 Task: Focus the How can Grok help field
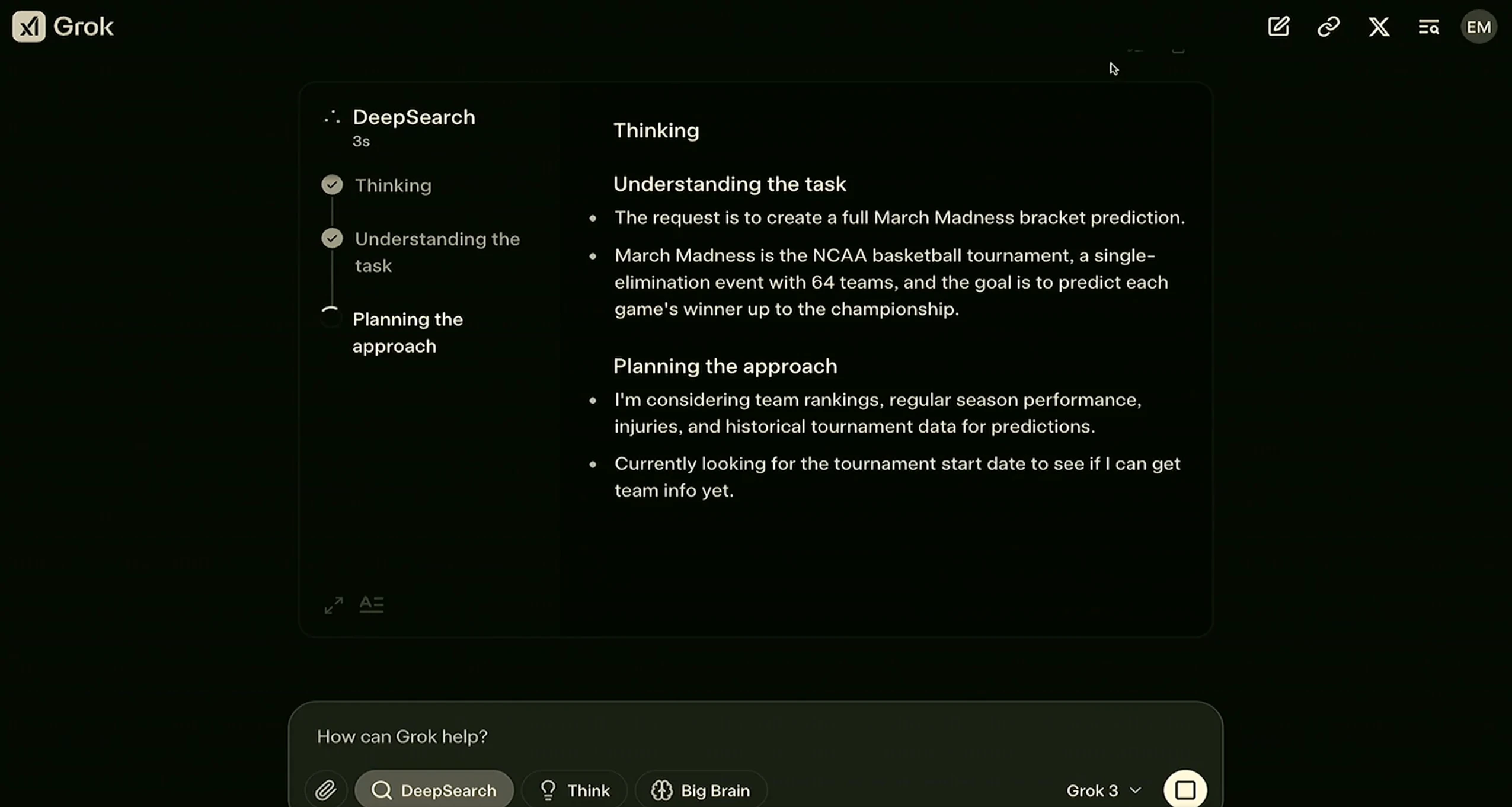(755, 736)
